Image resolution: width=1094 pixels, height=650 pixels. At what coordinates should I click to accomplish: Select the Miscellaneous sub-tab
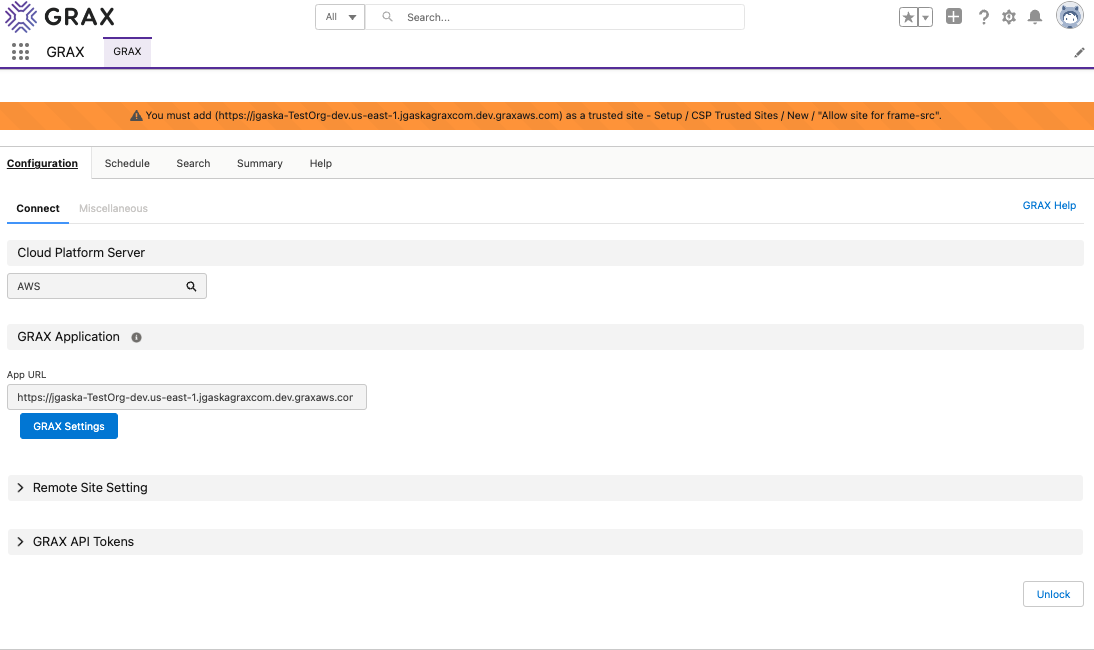[113, 209]
